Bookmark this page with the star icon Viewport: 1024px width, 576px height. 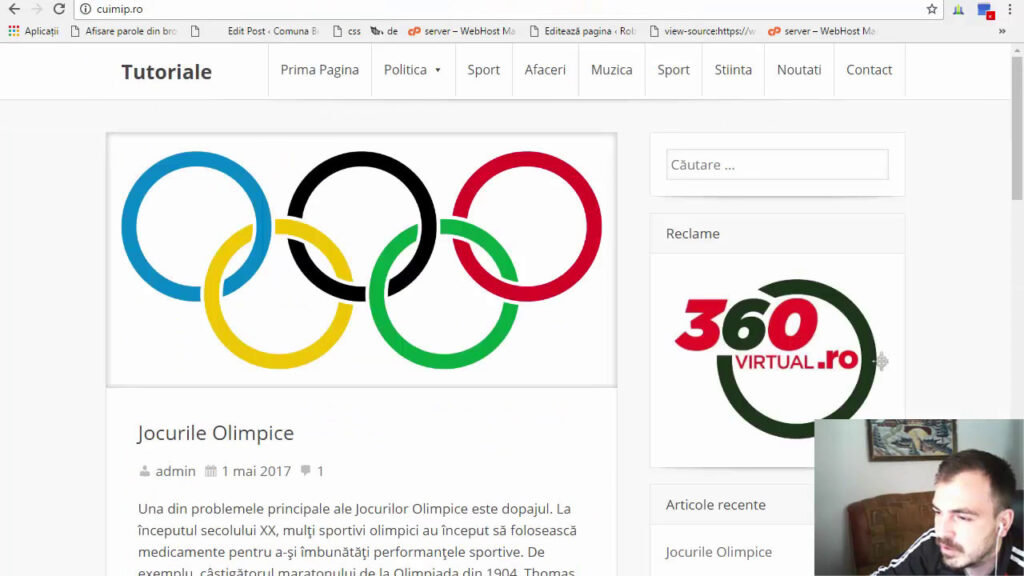click(x=931, y=9)
